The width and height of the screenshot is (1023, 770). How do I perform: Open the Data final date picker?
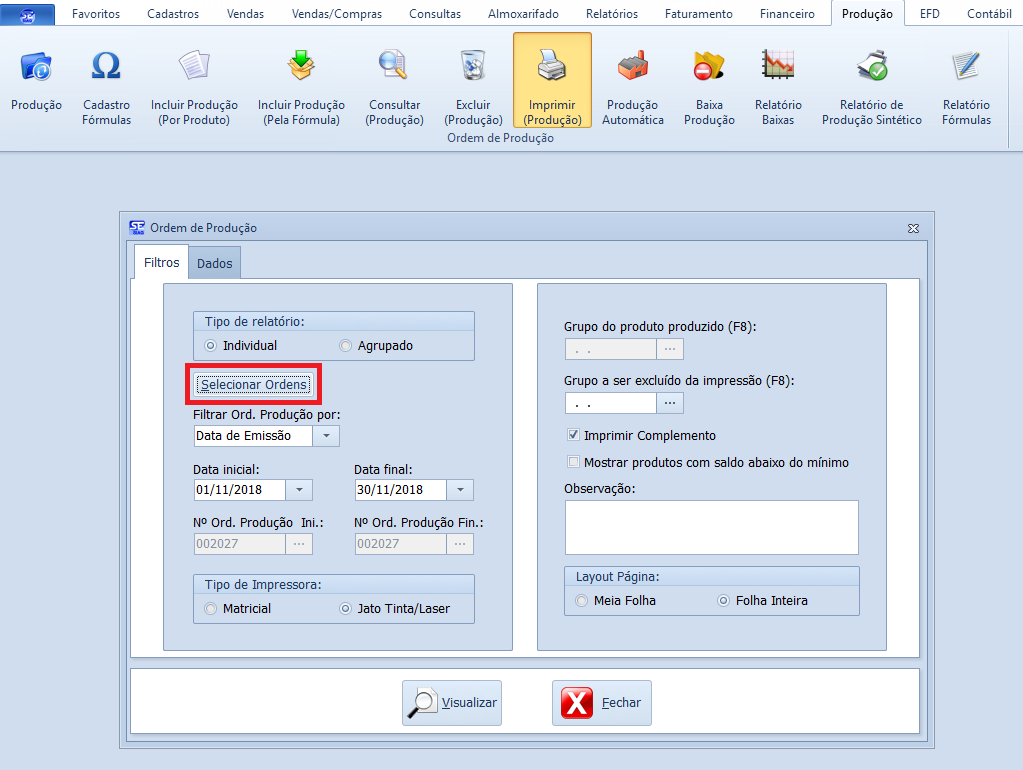coord(459,490)
